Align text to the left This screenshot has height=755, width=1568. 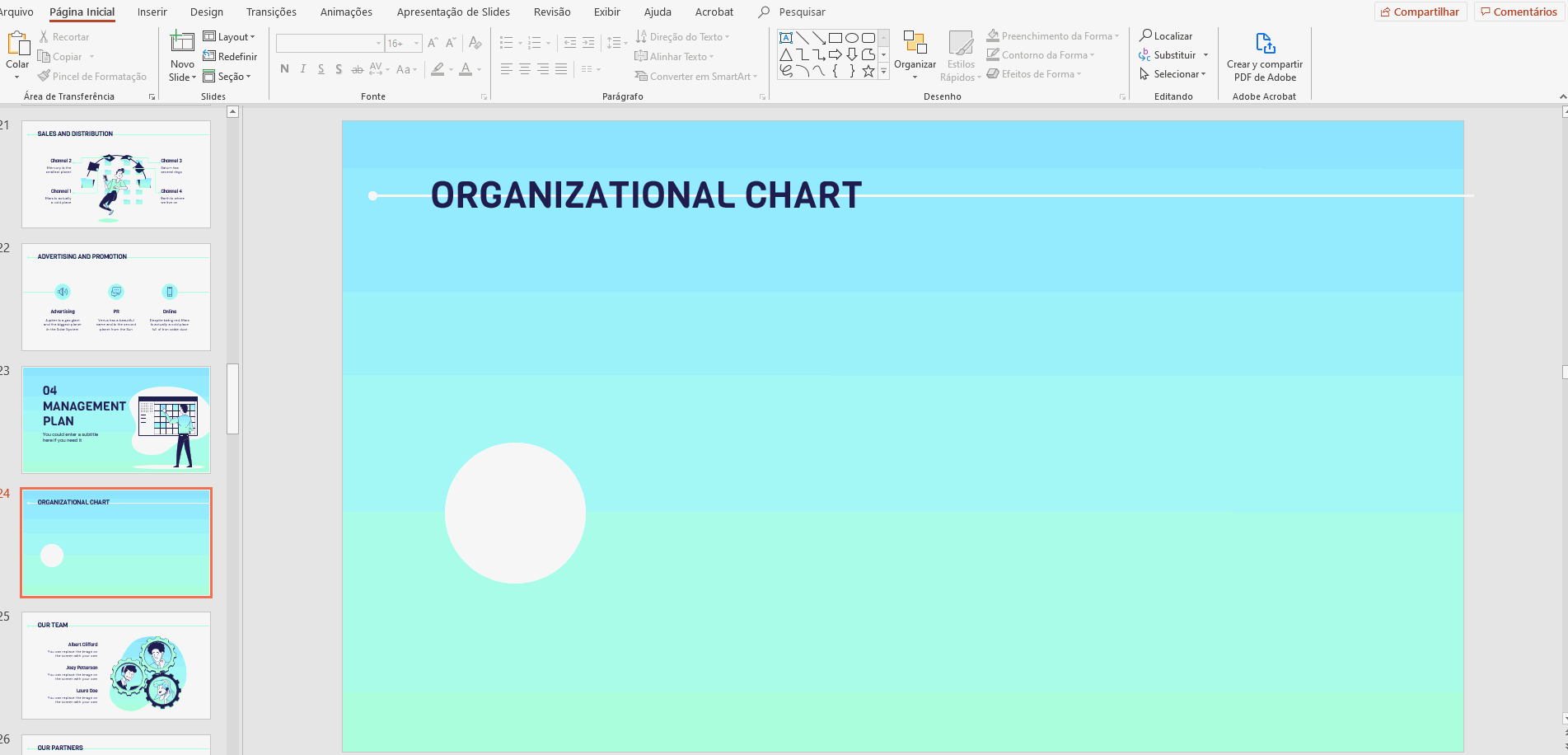(x=507, y=69)
